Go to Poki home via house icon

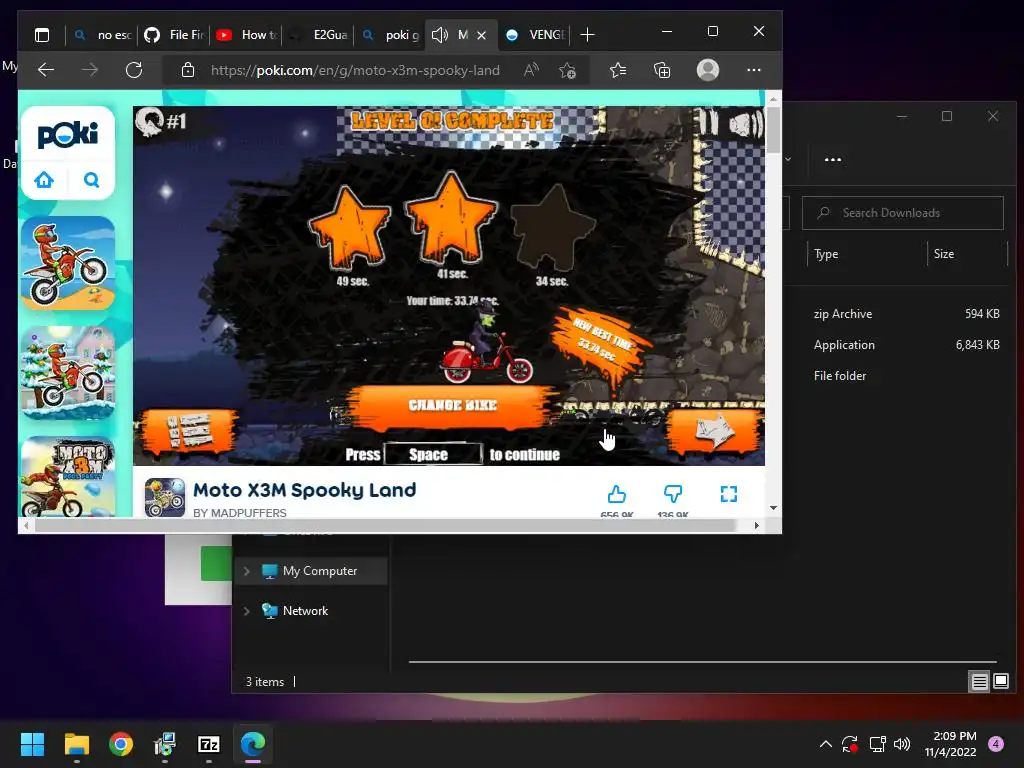44,180
